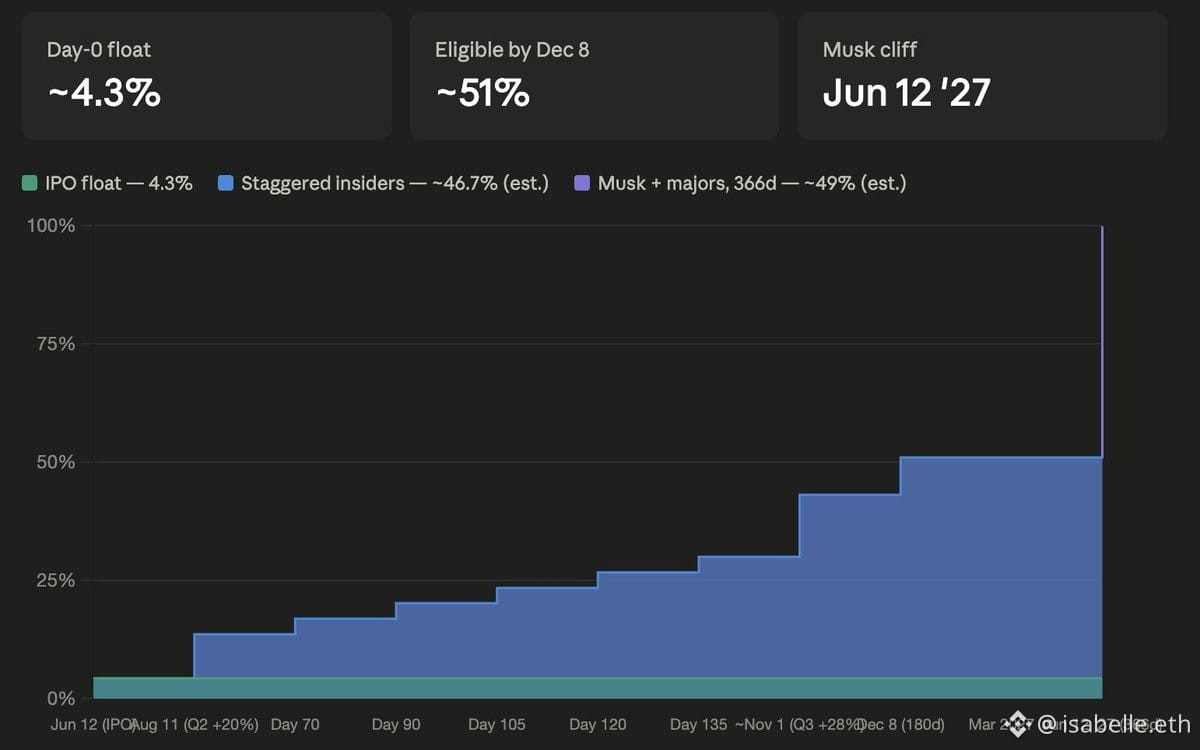Viewport: 1200px width, 750px height.
Task: Click the 'Musk cliff' heading text
Action: coord(870,49)
